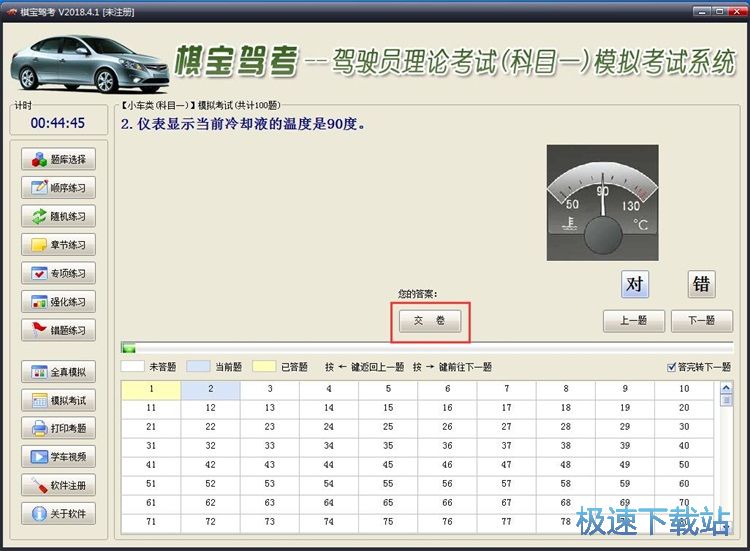Screen dimensions: 750x551
Task: Select question number 25 in grid
Action: [x=388, y=426]
